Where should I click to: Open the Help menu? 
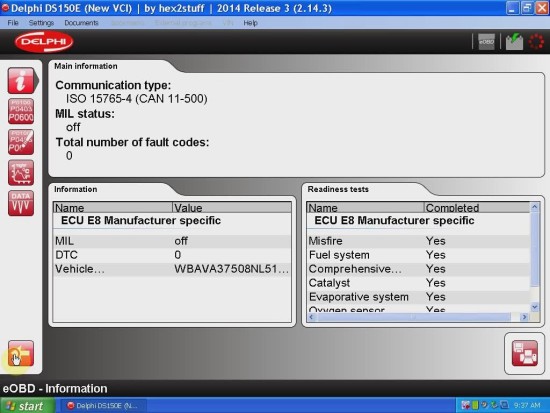pos(250,23)
